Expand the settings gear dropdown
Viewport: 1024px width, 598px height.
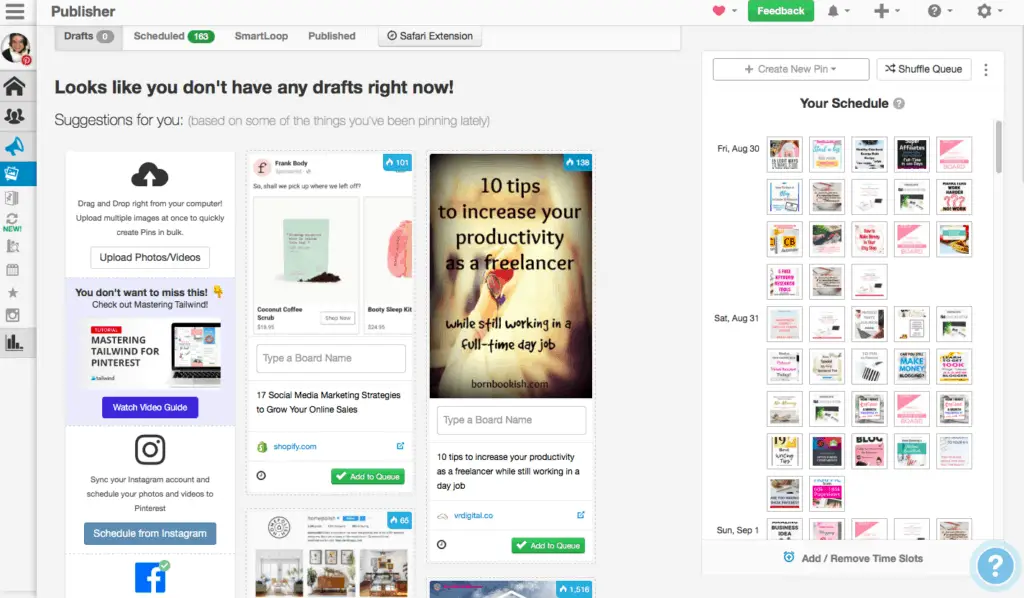point(989,11)
